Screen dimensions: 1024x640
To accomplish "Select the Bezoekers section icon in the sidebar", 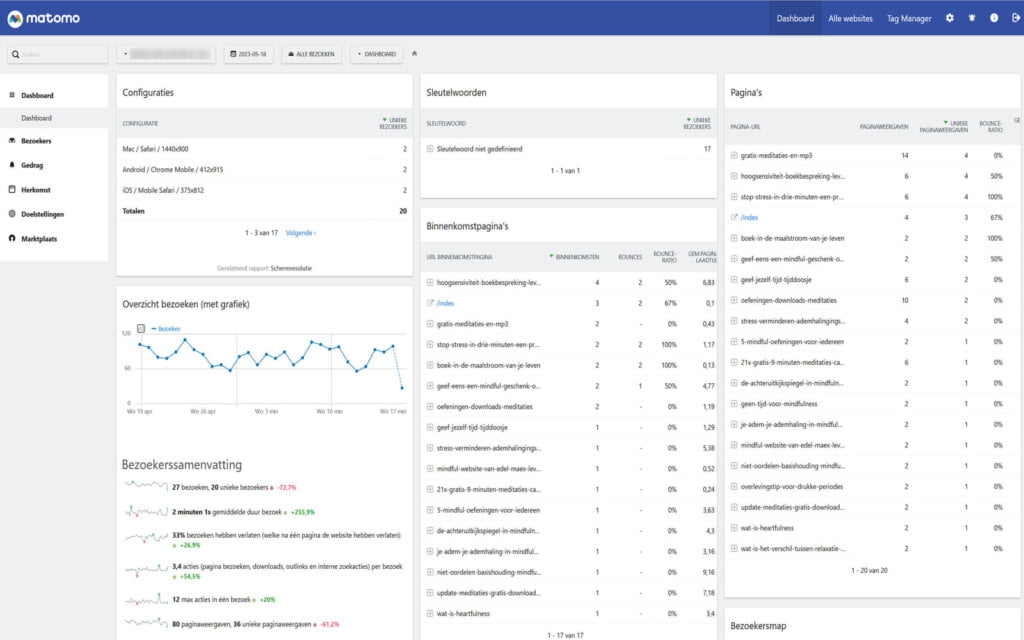I will point(14,141).
